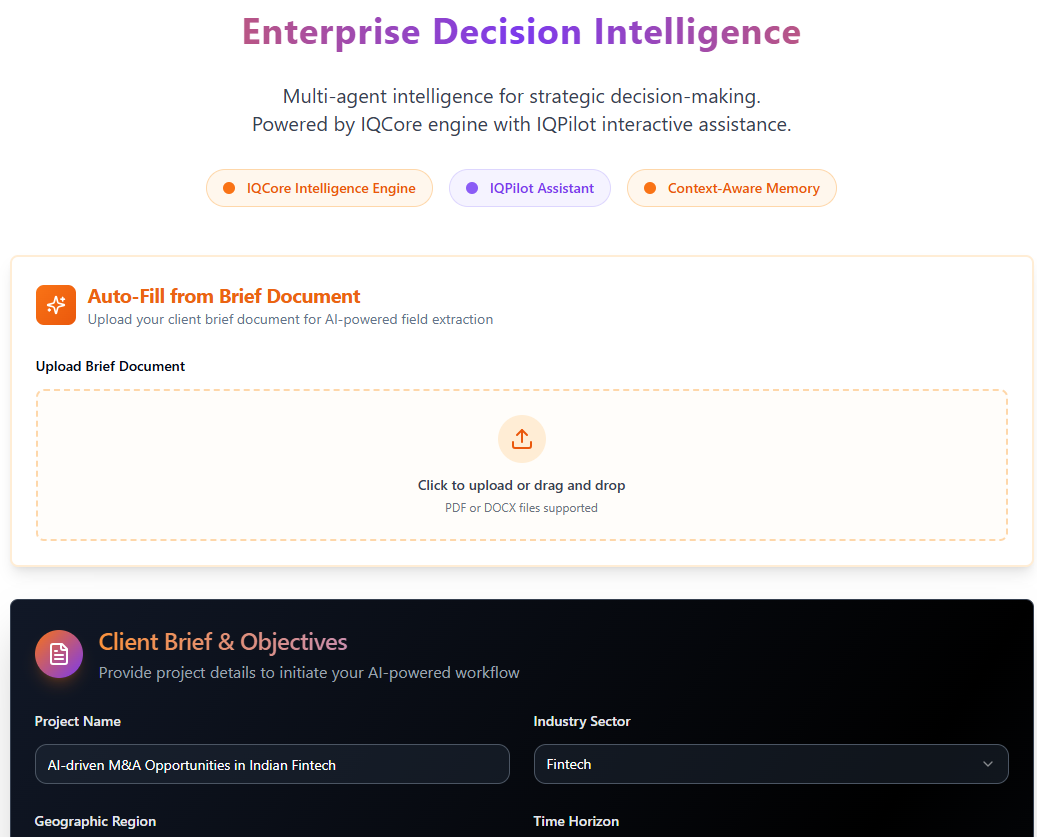Click the upload arrow icon in dropzone
The height and width of the screenshot is (837, 1037).
click(521, 439)
